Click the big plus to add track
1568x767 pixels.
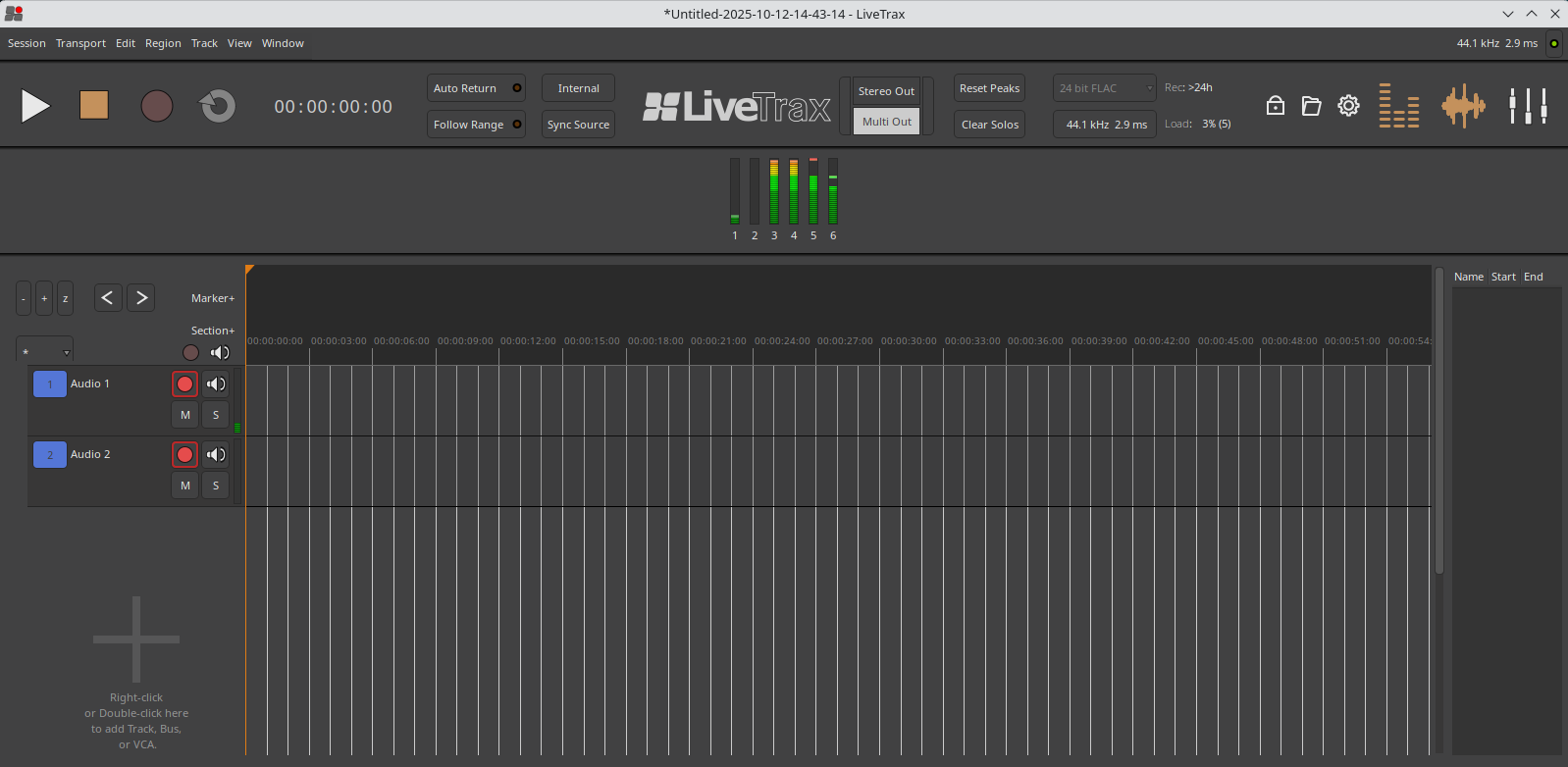136,639
